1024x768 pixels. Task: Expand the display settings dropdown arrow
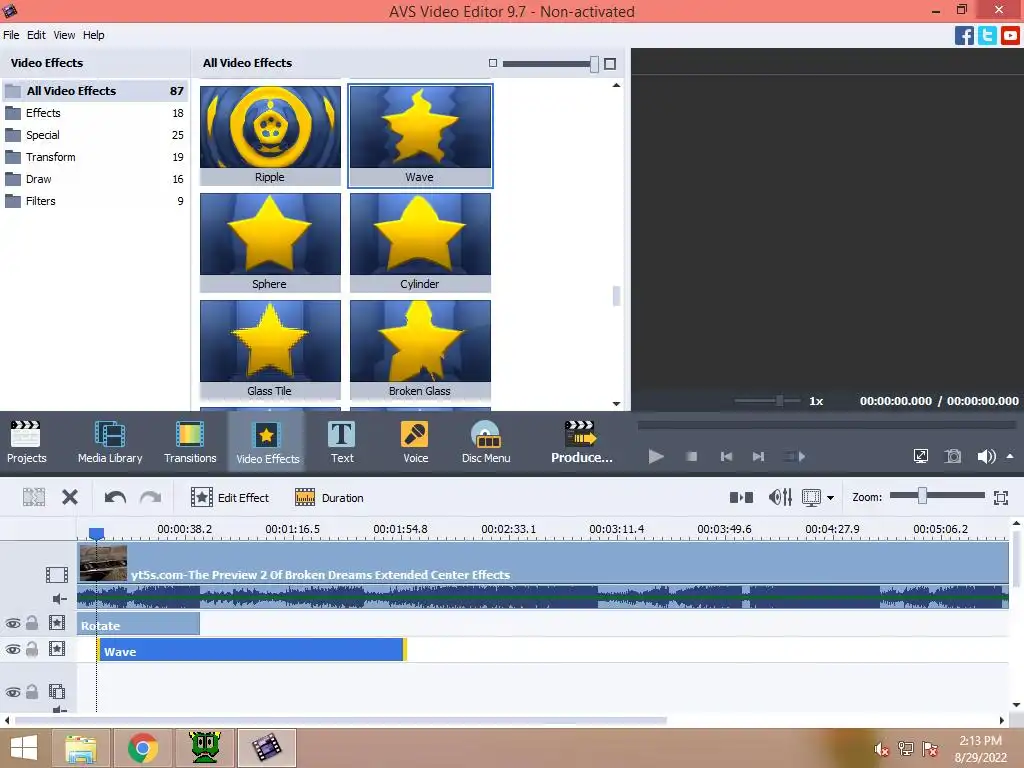pyautogui.click(x=830, y=498)
